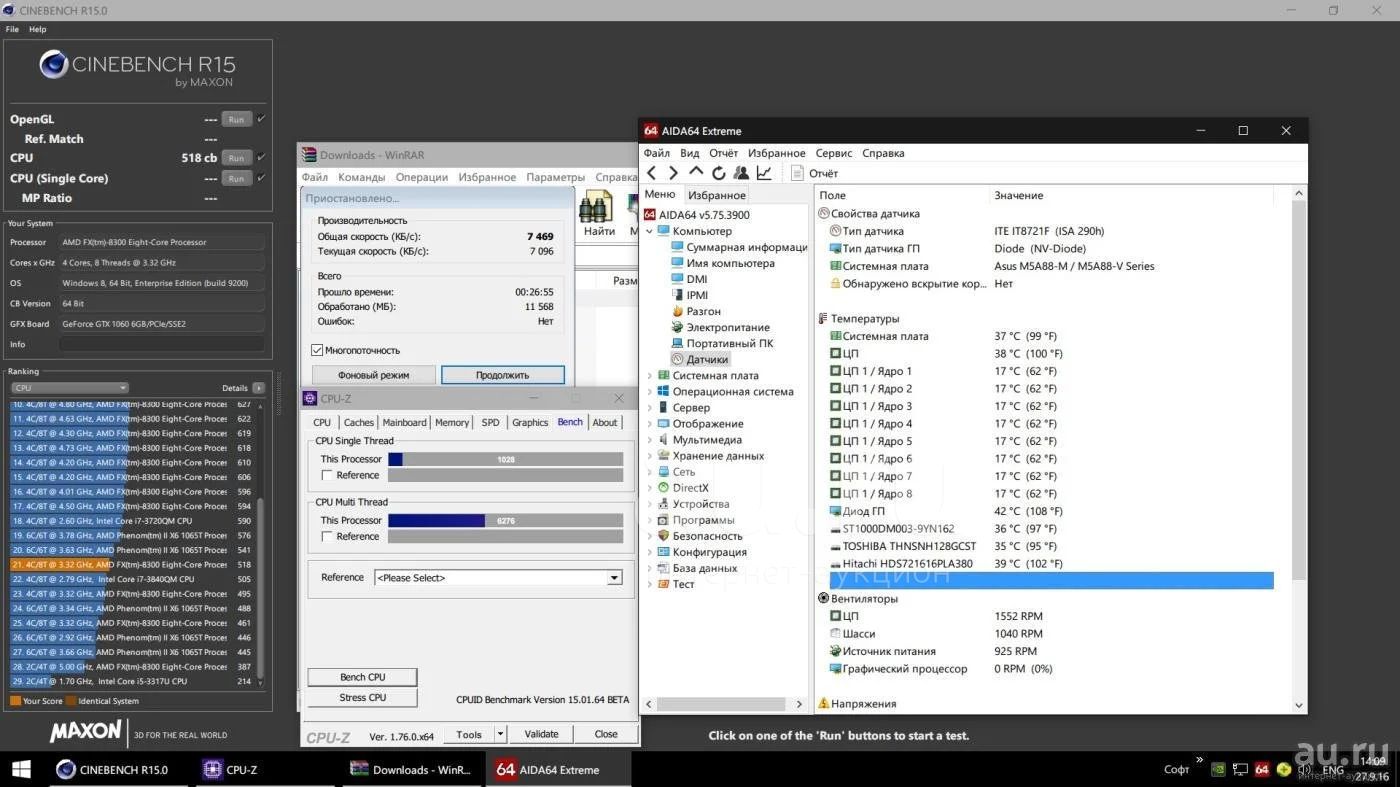Click the volume speaker tray icon

pyautogui.click(x=1305, y=770)
